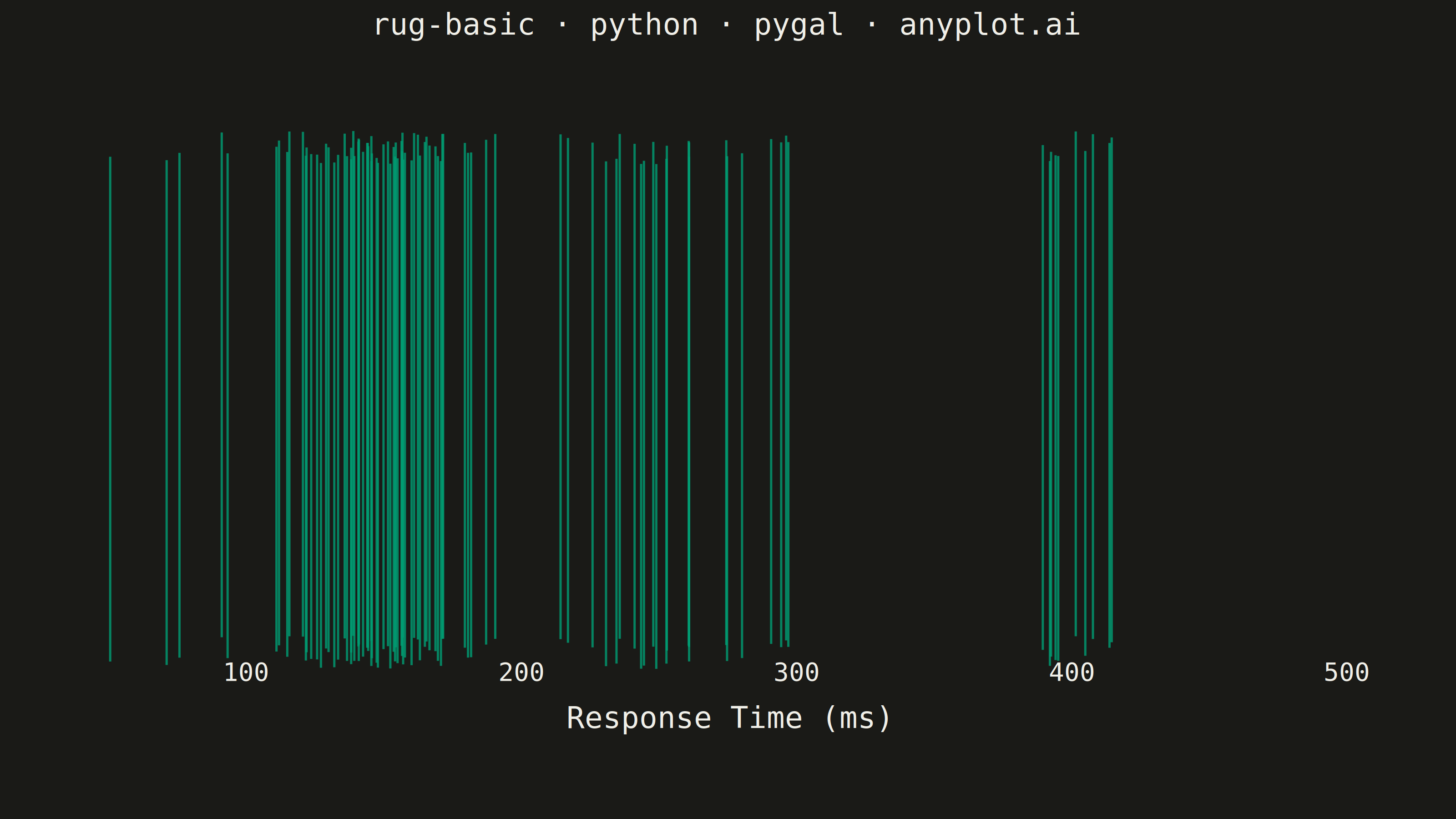Click the 300 tick label on the x-axis
The height and width of the screenshot is (819, 1456).
[796, 672]
